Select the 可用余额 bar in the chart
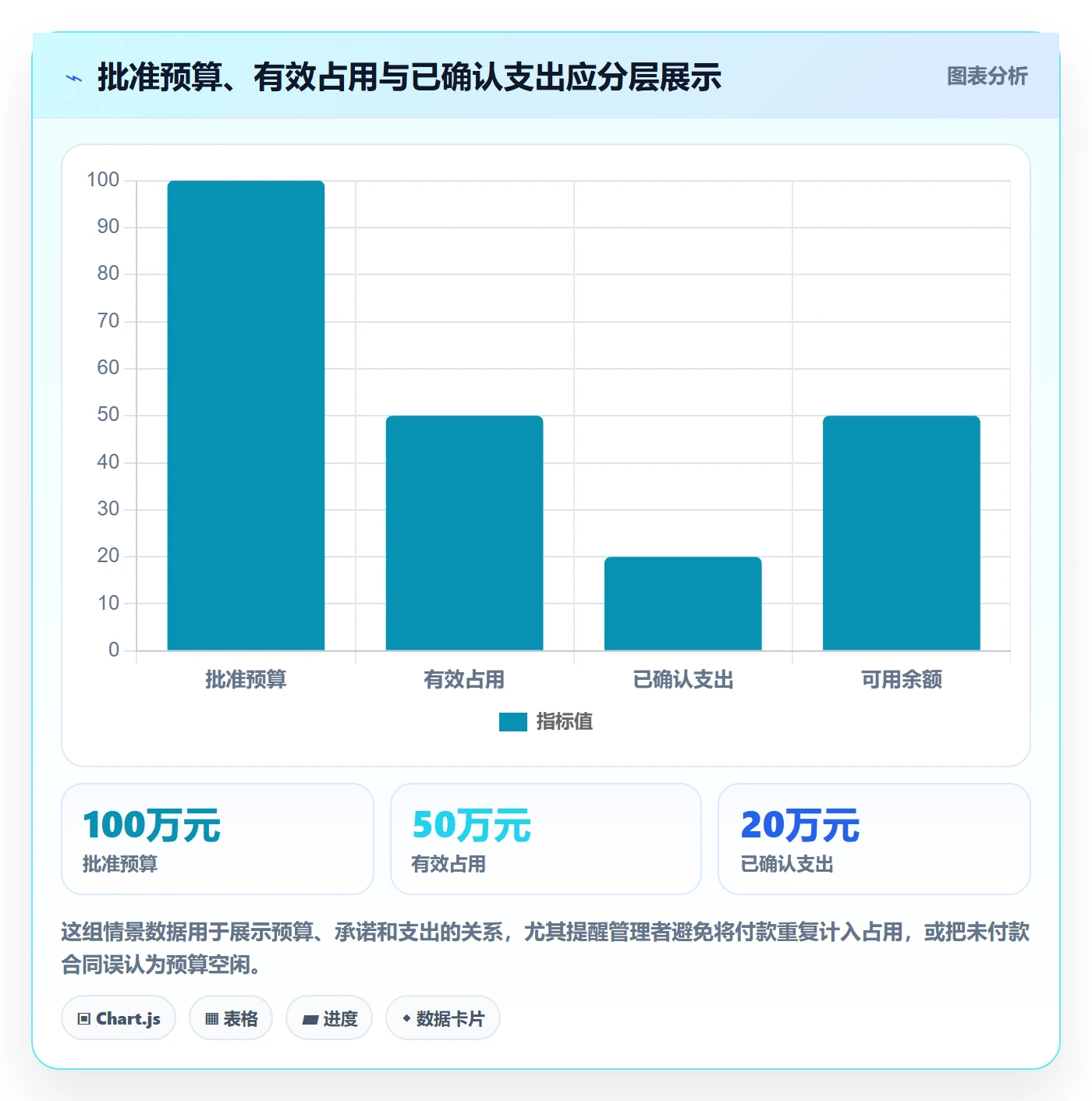Image resolution: width=1092 pixels, height=1101 pixels. pos(901,533)
